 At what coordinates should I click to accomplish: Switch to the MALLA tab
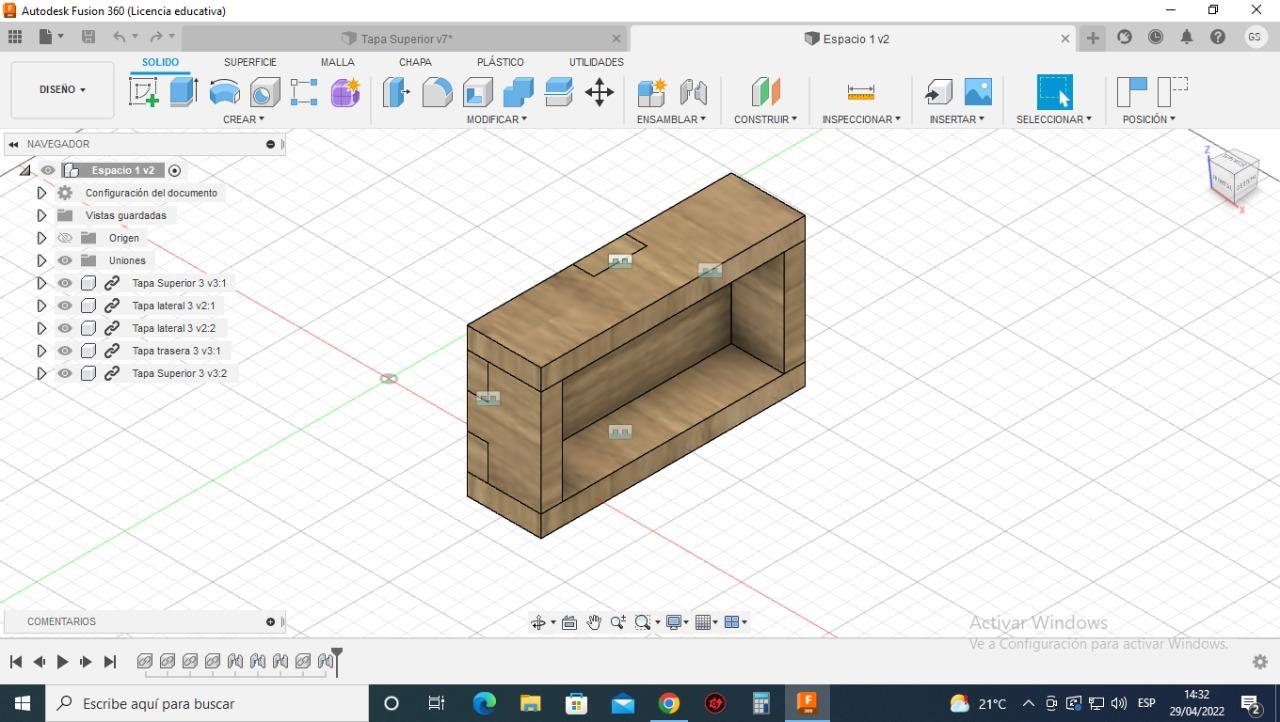tap(338, 62)
